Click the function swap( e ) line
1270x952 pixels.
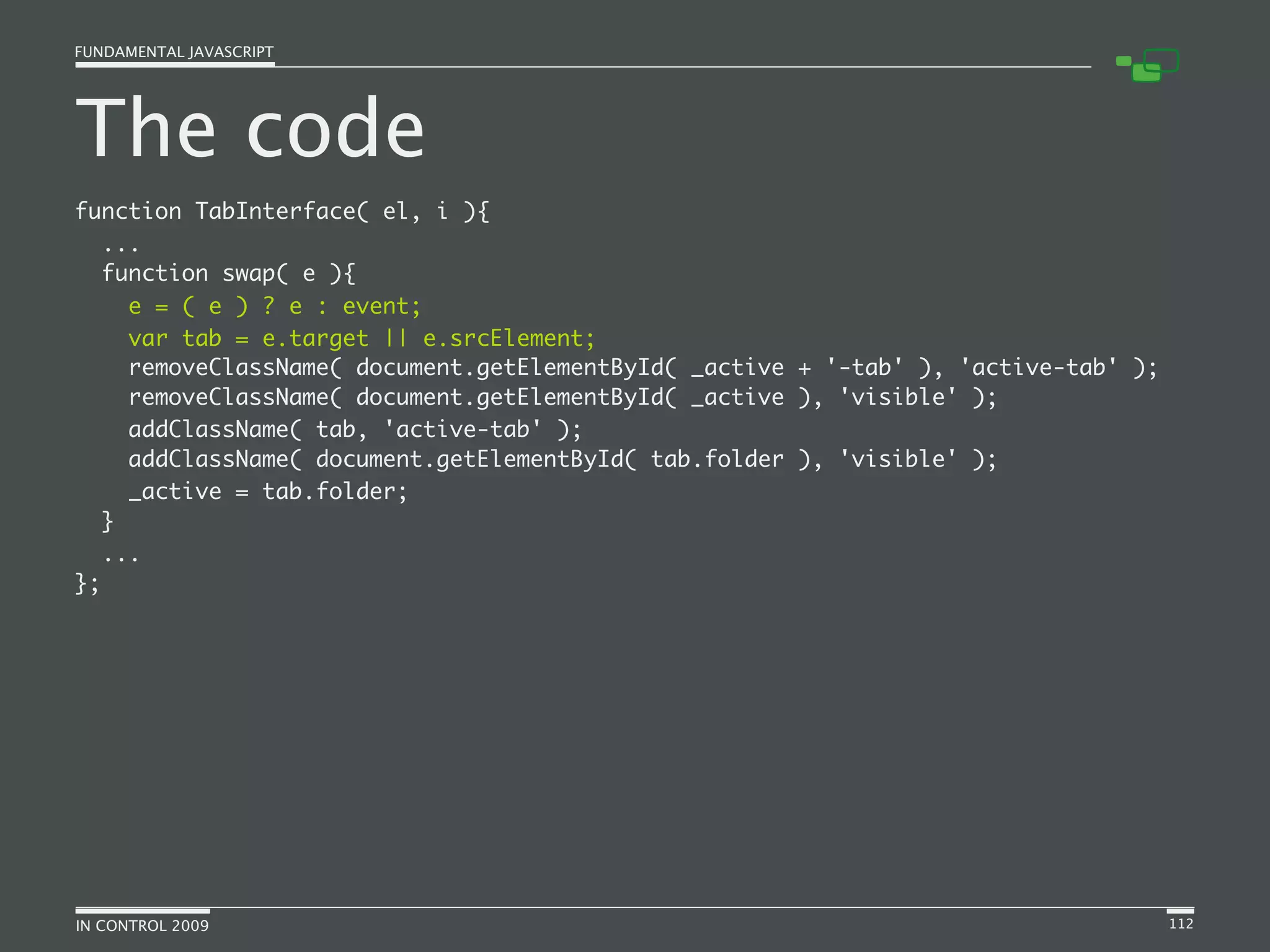pyautogui.click(x=228, y=273)
